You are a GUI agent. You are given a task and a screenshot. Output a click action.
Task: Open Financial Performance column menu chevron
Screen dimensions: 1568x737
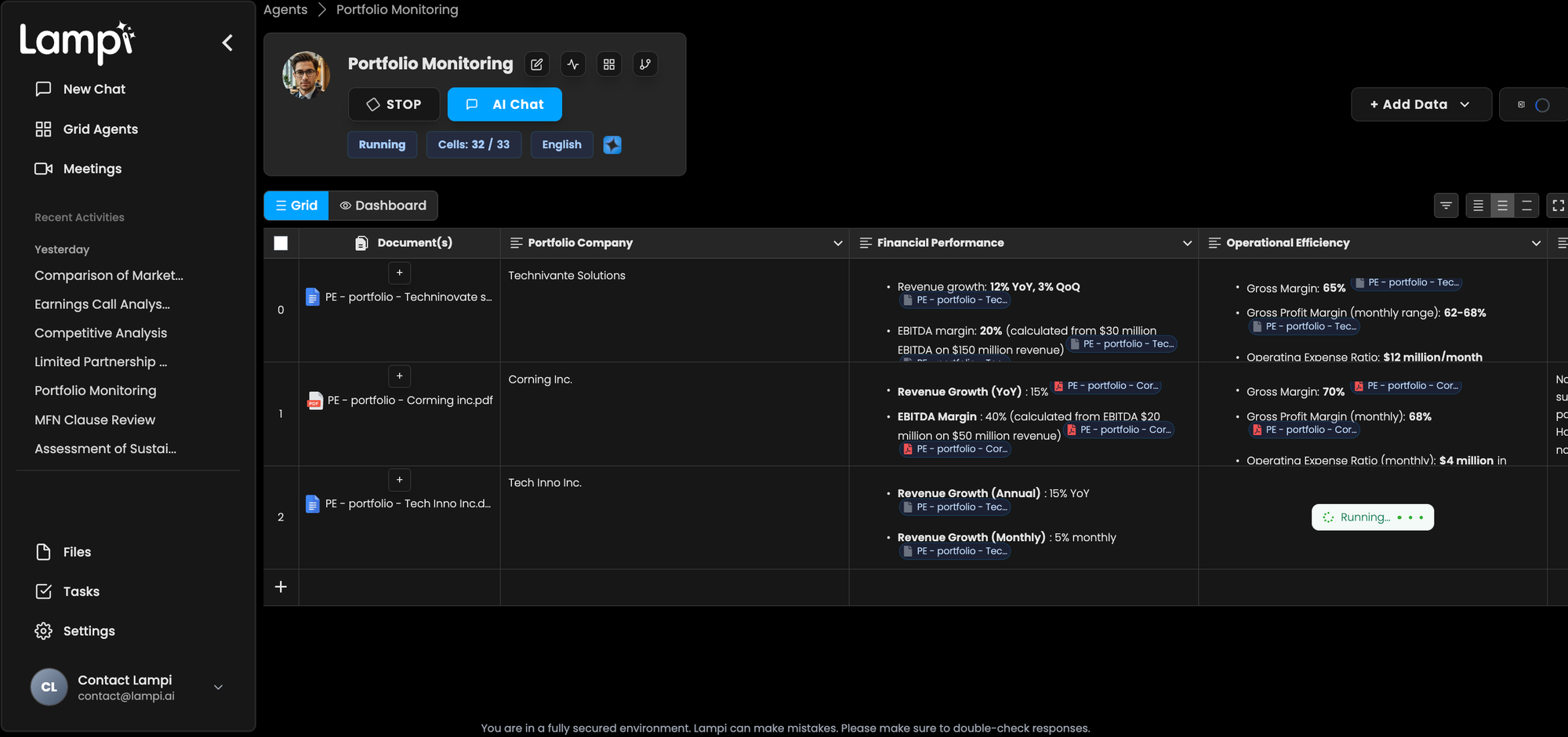point(1187,243)
